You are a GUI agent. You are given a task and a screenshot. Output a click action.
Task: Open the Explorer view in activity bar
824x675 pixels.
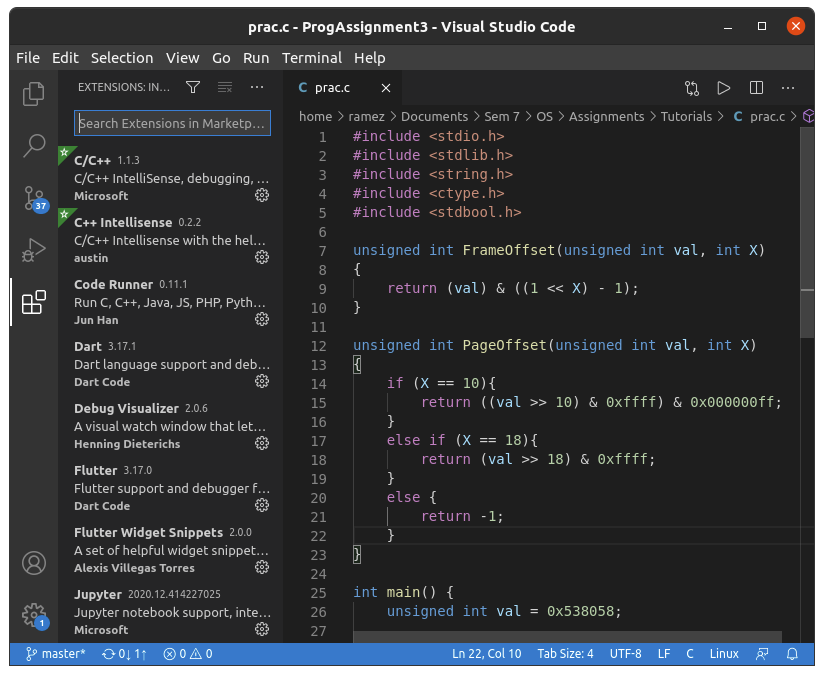point(34,94)
